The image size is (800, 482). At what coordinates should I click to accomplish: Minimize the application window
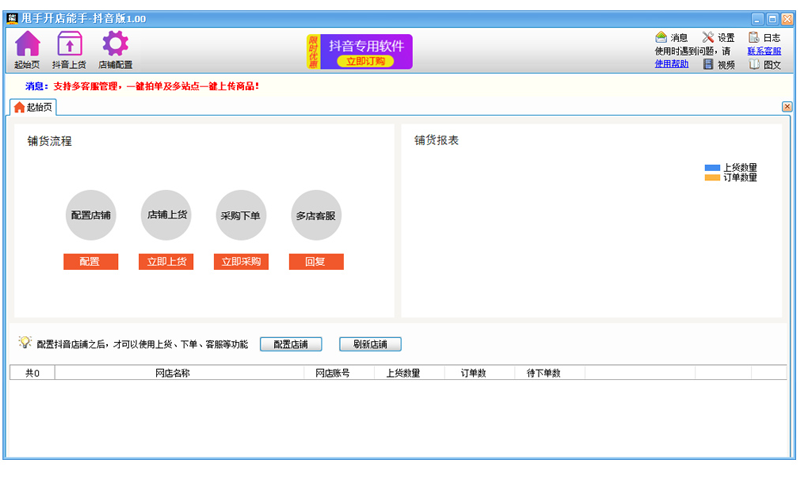pos(758,19)
